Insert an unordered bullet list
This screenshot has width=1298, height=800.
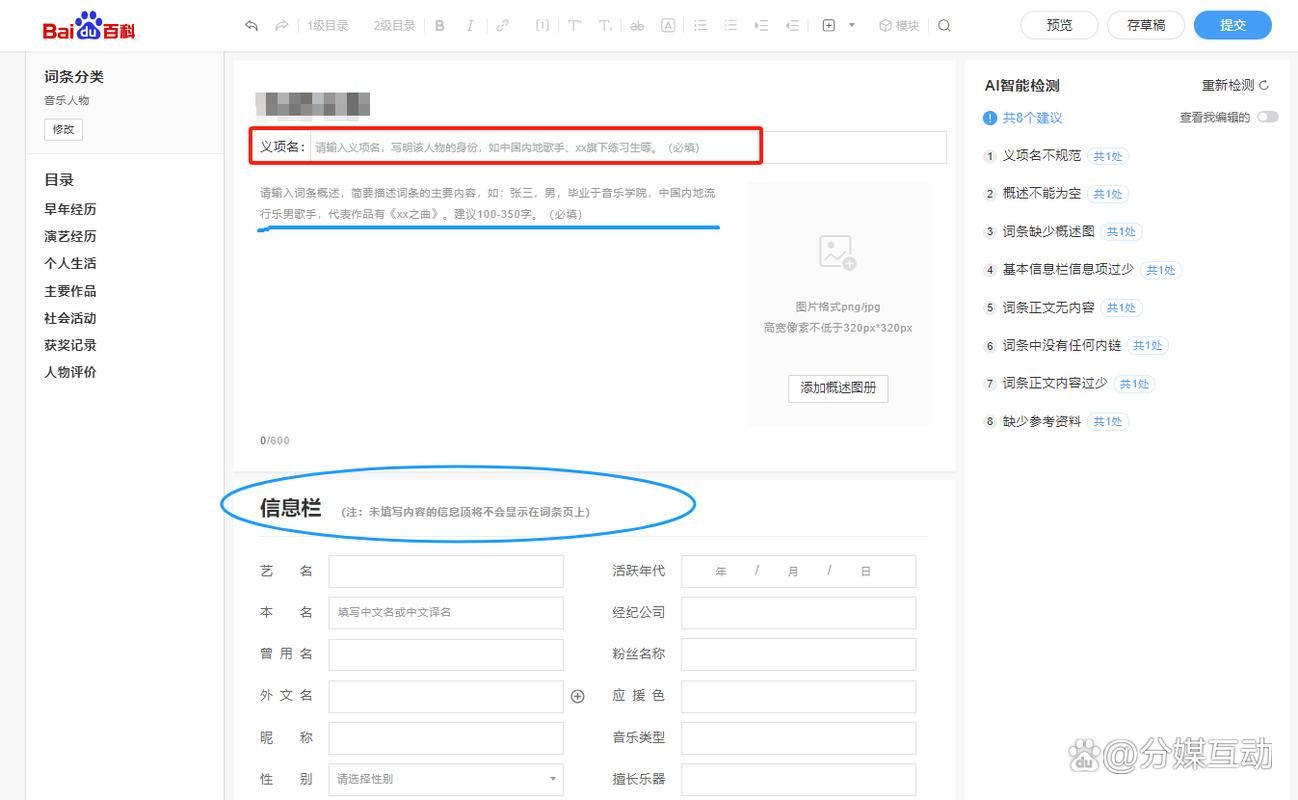click(731, 26)
